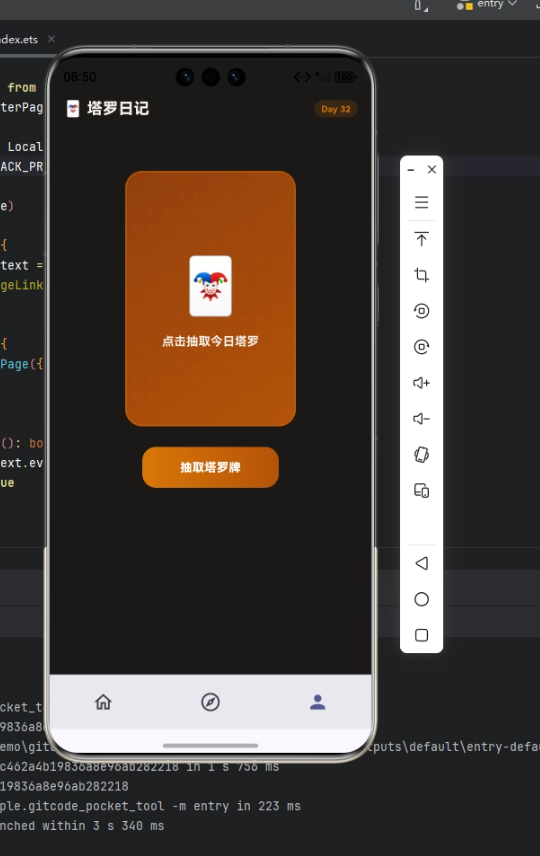Click log line containing 'gitcode_pocket_tool -m entry'
This screenshot has height=856, width=540.
pyautogui.click(x=150, y=806)
